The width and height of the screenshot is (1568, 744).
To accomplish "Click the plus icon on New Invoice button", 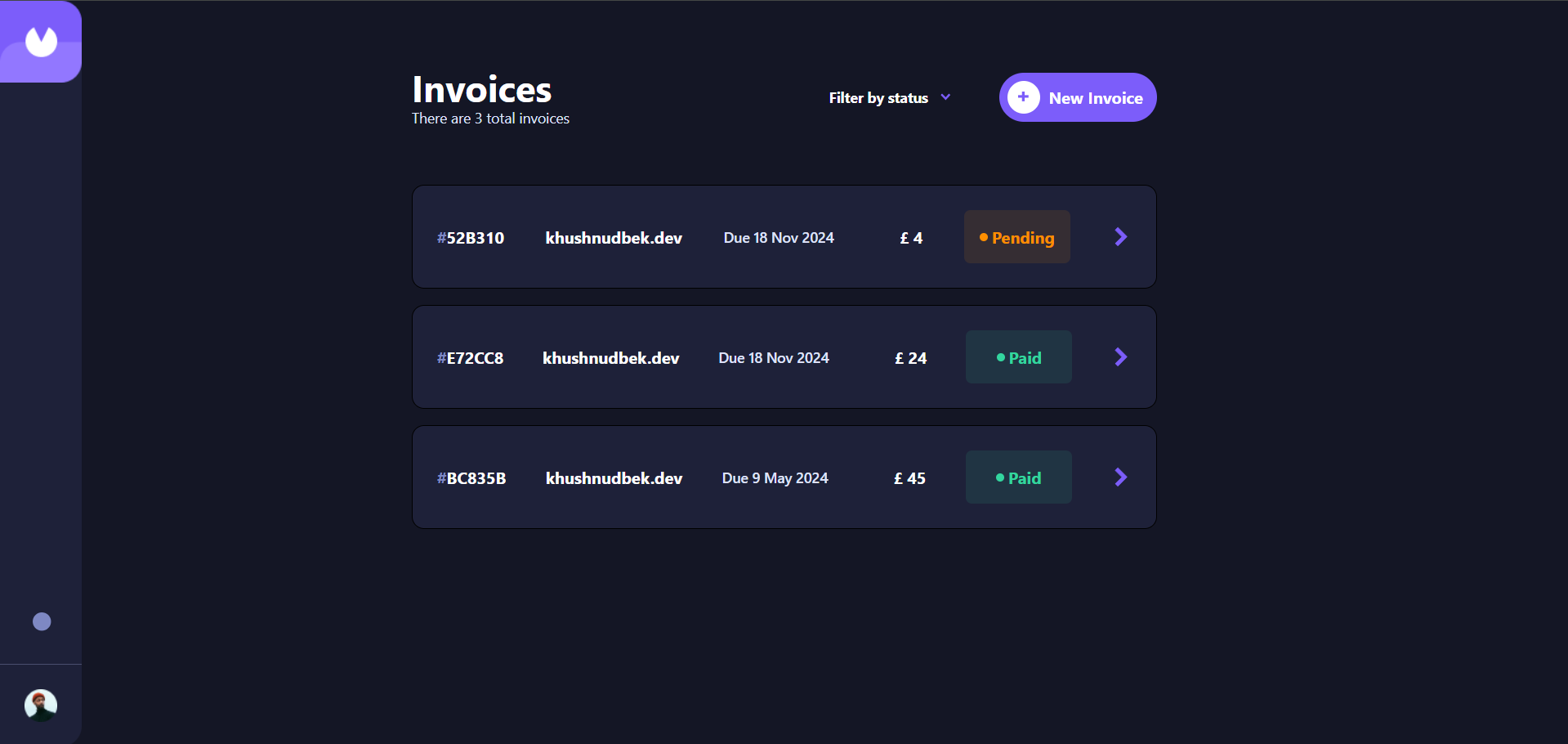I will [x=1023, y=96].
